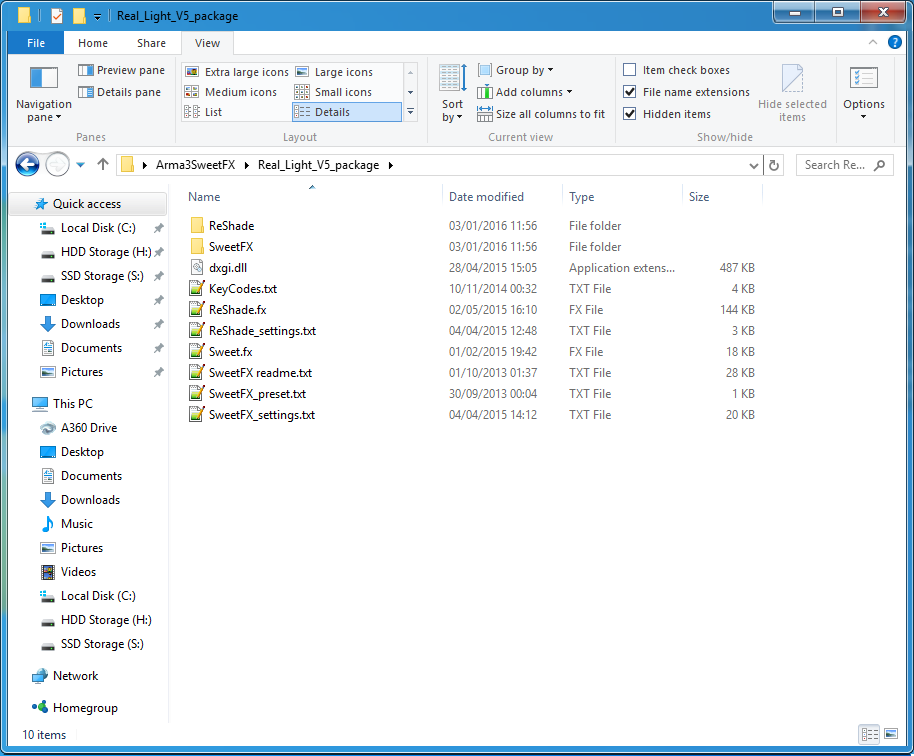This screenshot has width=914, height=756.
Task: Toggle the Preview pane
Action: [x=121, y=70]
